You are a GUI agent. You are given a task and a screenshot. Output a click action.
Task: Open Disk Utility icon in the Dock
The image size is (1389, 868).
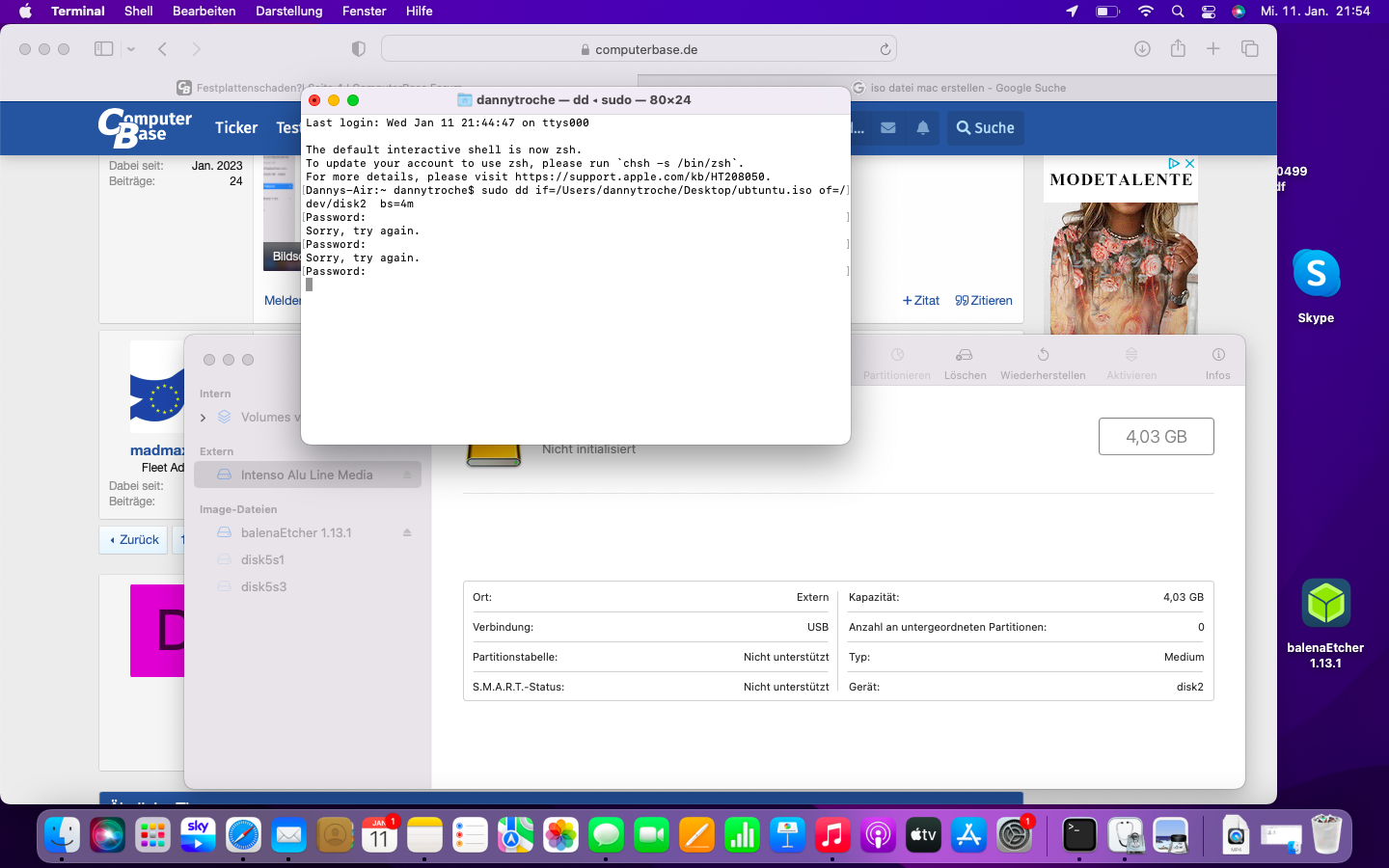[x=1125, y=835]
